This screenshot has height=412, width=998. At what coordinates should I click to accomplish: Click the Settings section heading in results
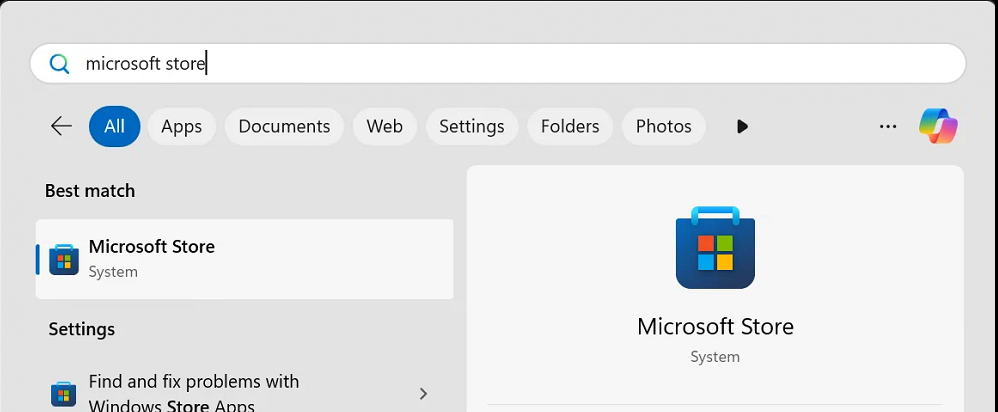pyautogui.click(x=81, y=329)
